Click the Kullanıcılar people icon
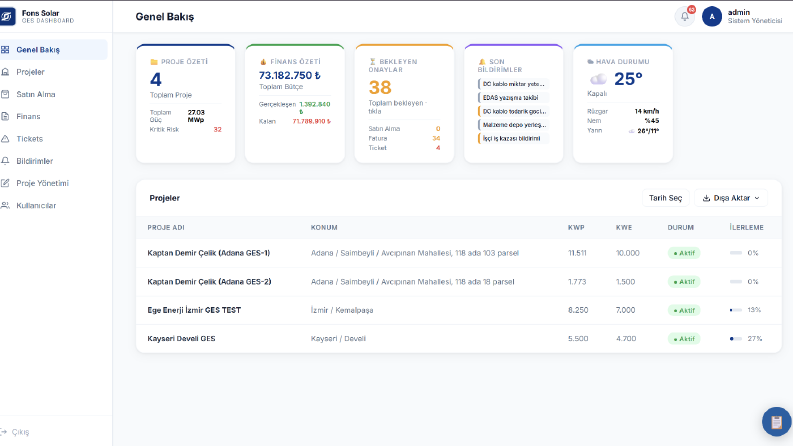Viewport: 793px width, 446px height. pyautogui.click(x=5, y=205)
